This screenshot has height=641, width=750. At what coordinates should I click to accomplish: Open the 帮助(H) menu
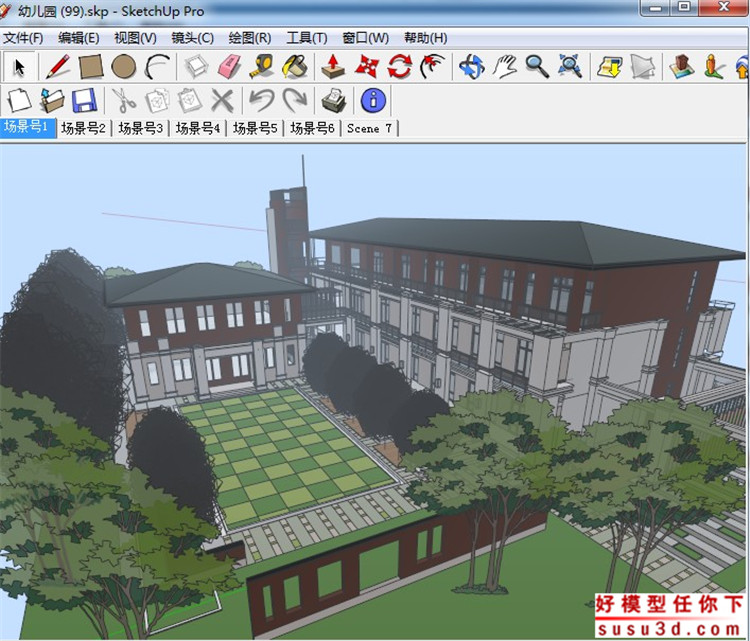coord(426,38)
